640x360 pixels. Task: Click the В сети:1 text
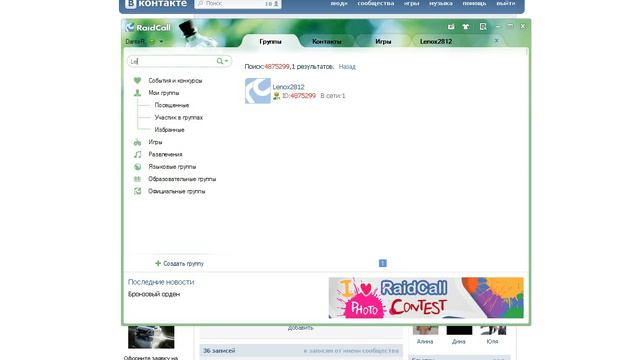click(333, 96)
